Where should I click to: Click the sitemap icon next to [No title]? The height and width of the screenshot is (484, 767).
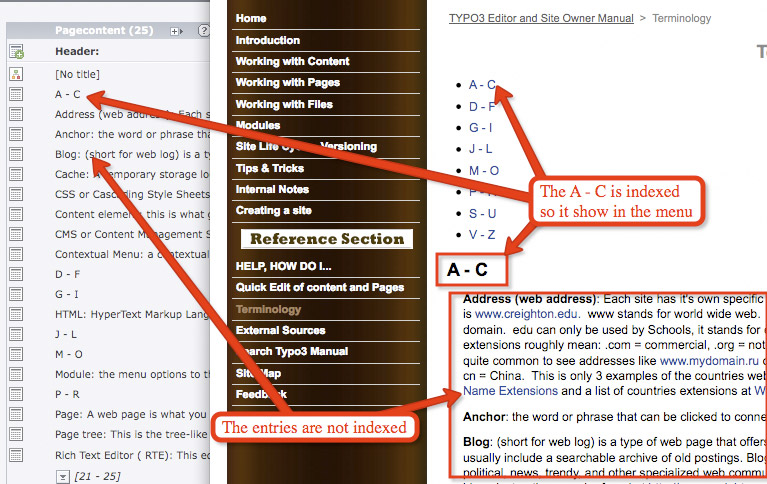tap(16, 74)
